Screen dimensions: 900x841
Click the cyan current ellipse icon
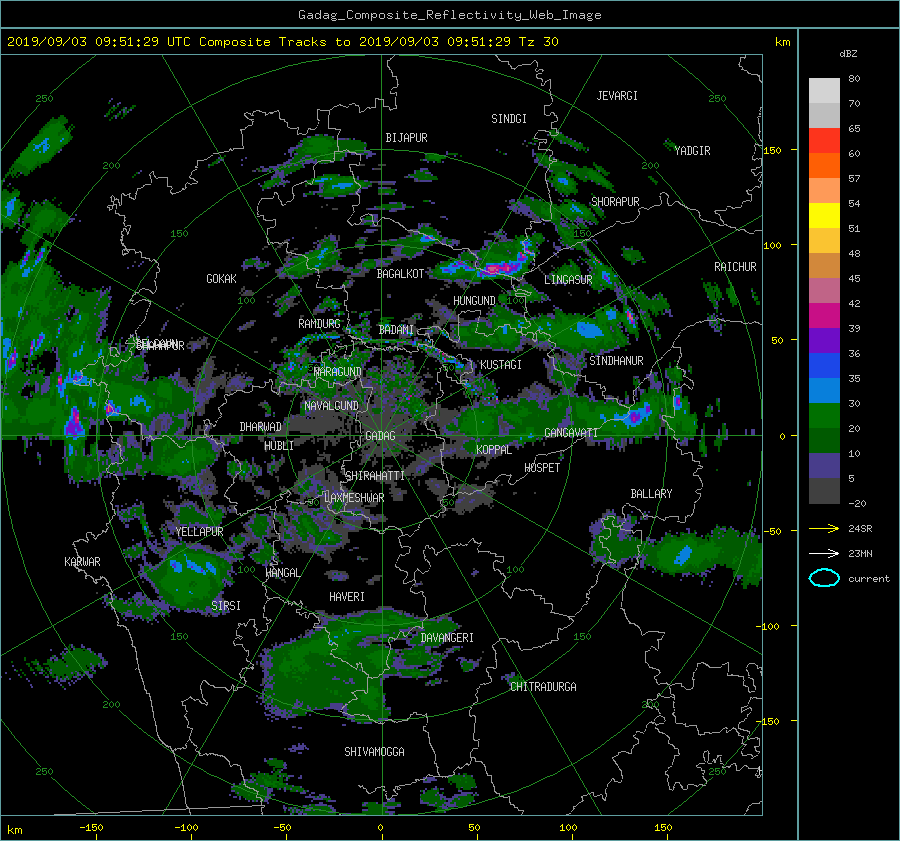tap(824, 578)
